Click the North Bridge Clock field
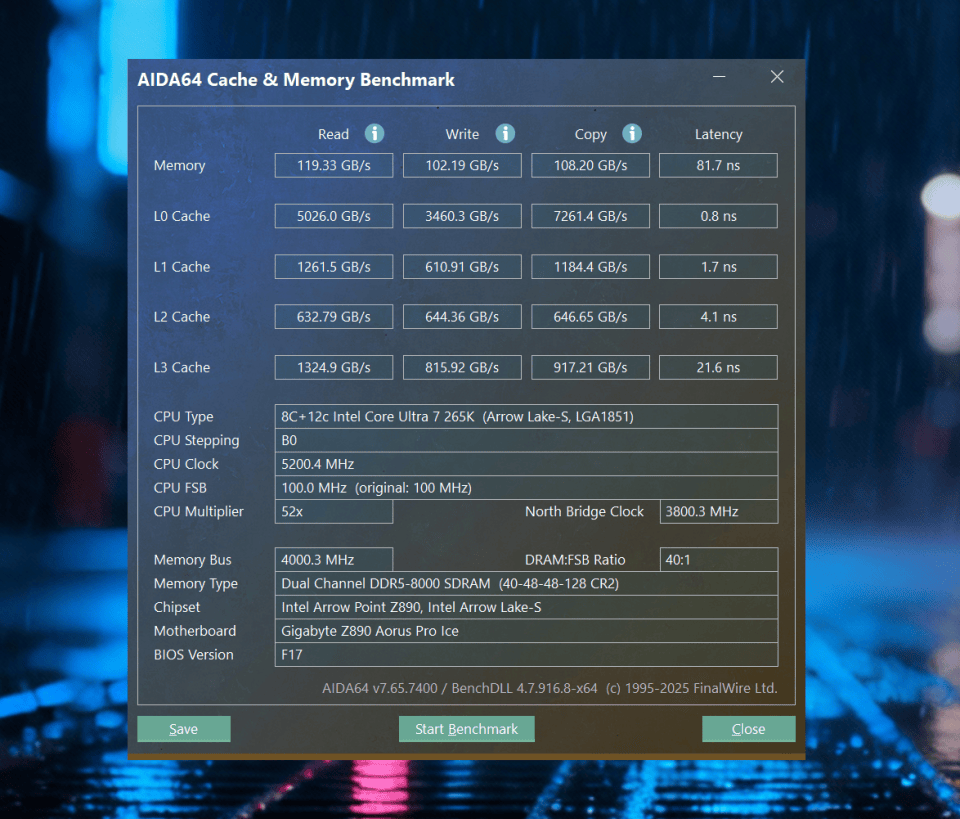960x819 pixels. [718, 511]
